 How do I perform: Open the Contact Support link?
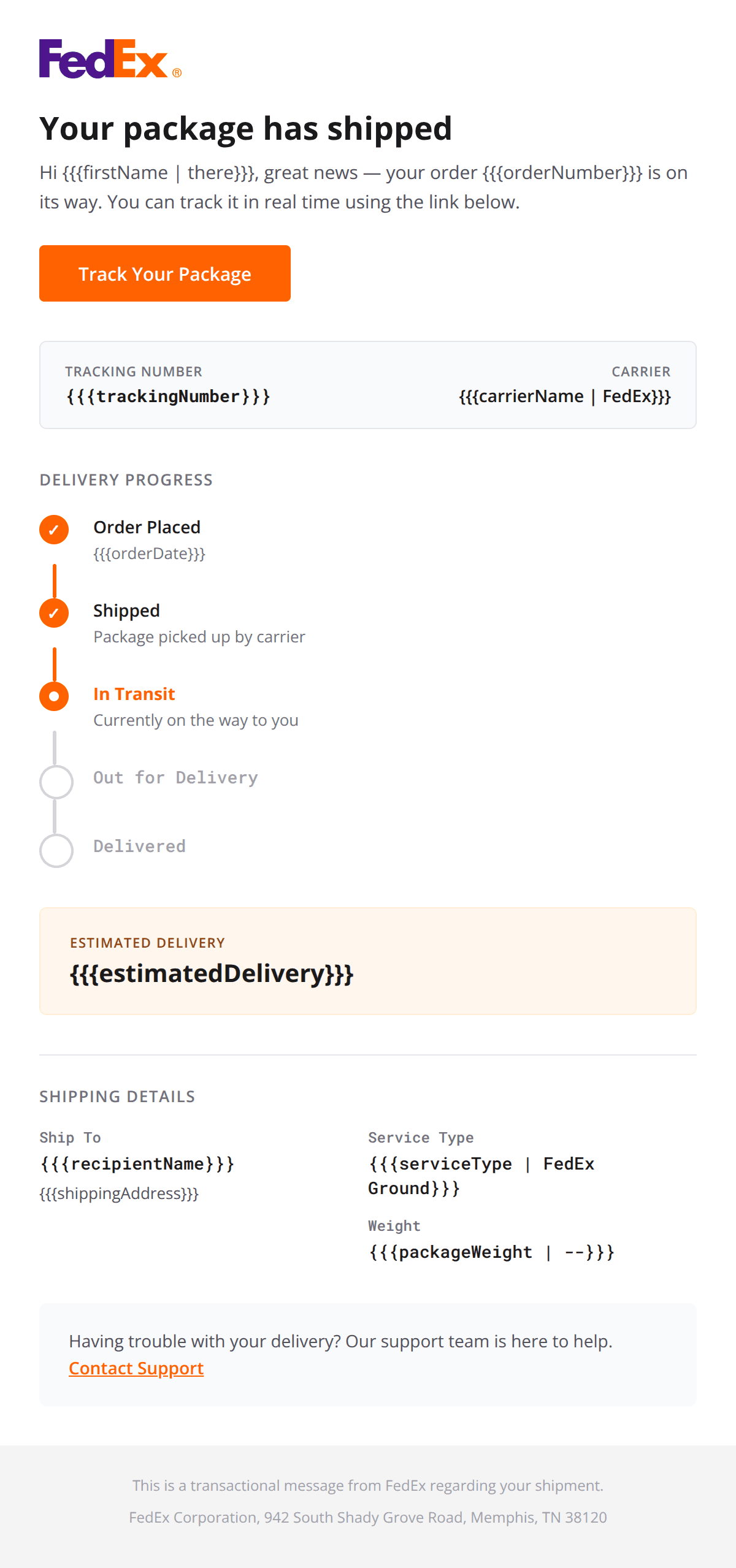[136, 1368]
